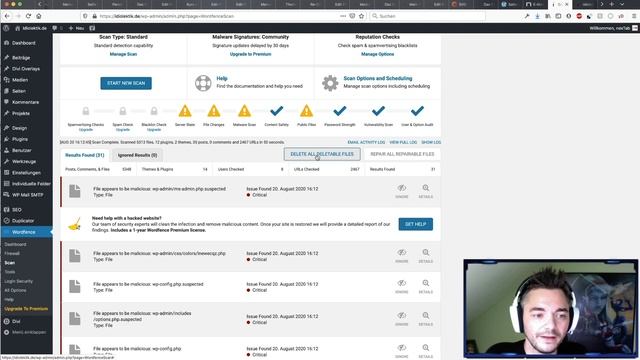This screenshot has height=360, width=640.
Task: Open details for wp-admin/ms-admin.php.suspected result
Action: [426, 191]
